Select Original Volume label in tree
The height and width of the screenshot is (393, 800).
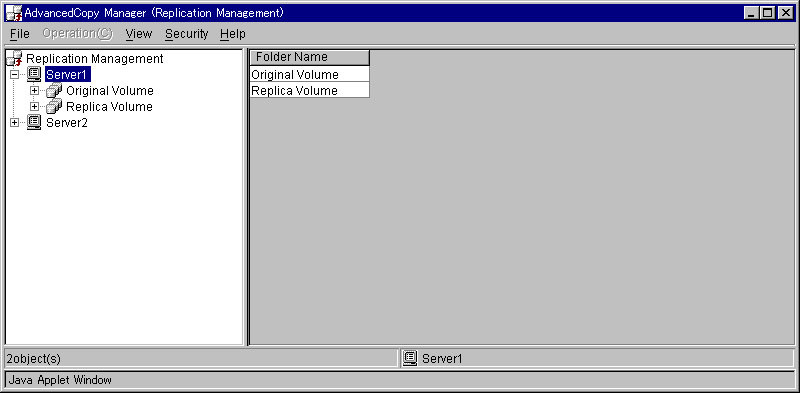tap(110, 91)
